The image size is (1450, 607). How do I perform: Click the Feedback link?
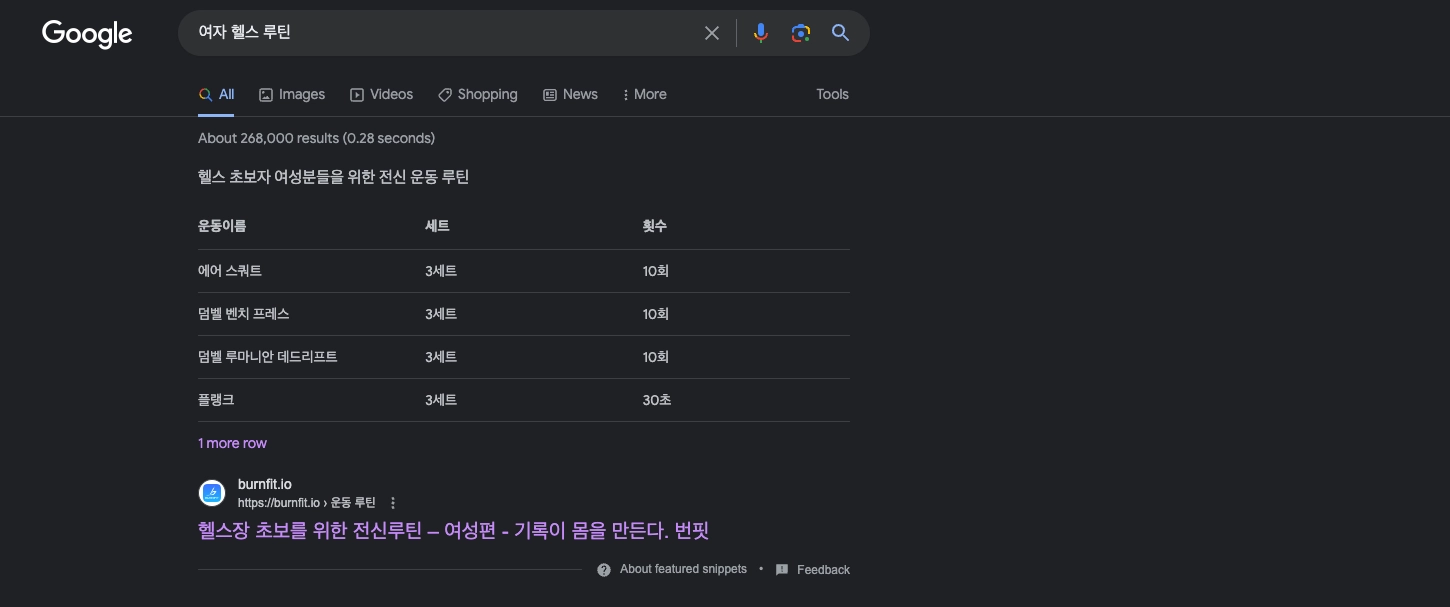click(823, 570)
